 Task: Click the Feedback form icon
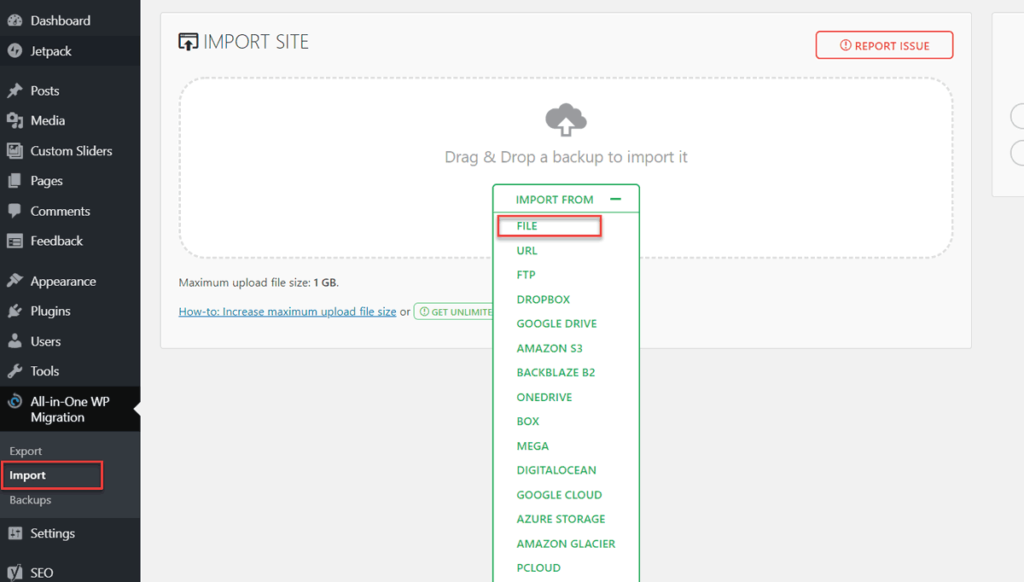point(14,241)
